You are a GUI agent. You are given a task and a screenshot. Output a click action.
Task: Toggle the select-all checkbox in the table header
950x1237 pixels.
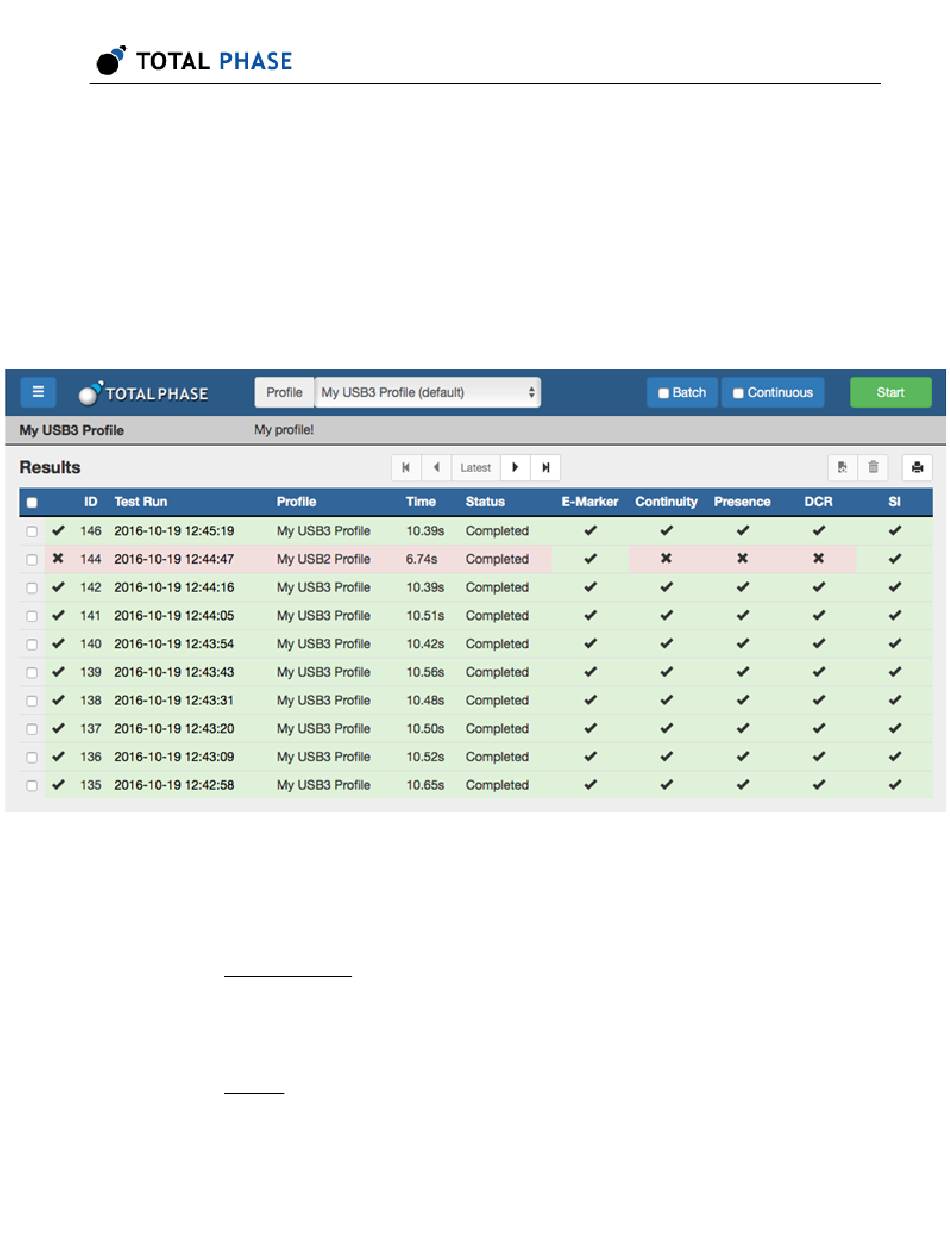(32, 502)
